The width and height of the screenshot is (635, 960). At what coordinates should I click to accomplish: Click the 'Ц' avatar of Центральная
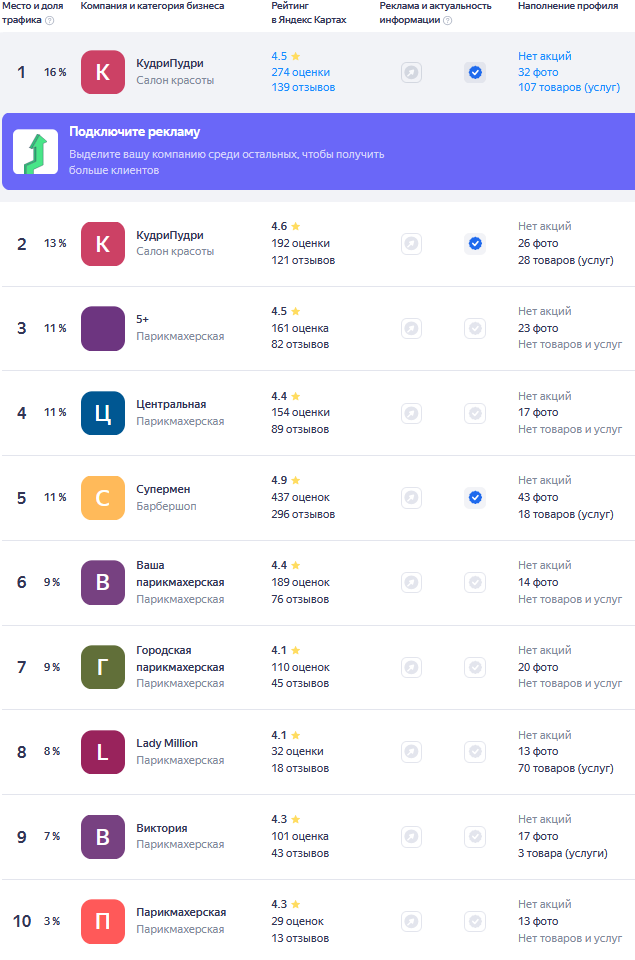click(x=103, y=413)
